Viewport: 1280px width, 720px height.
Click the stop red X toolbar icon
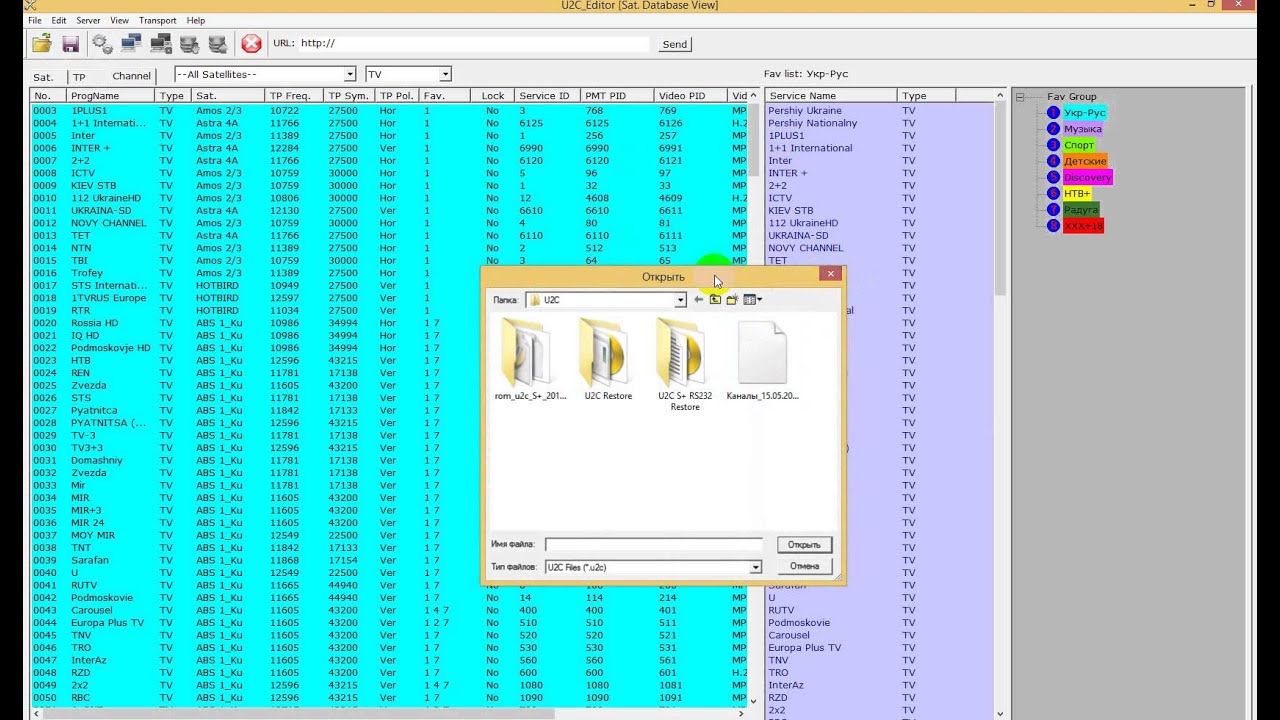point(251,44)
